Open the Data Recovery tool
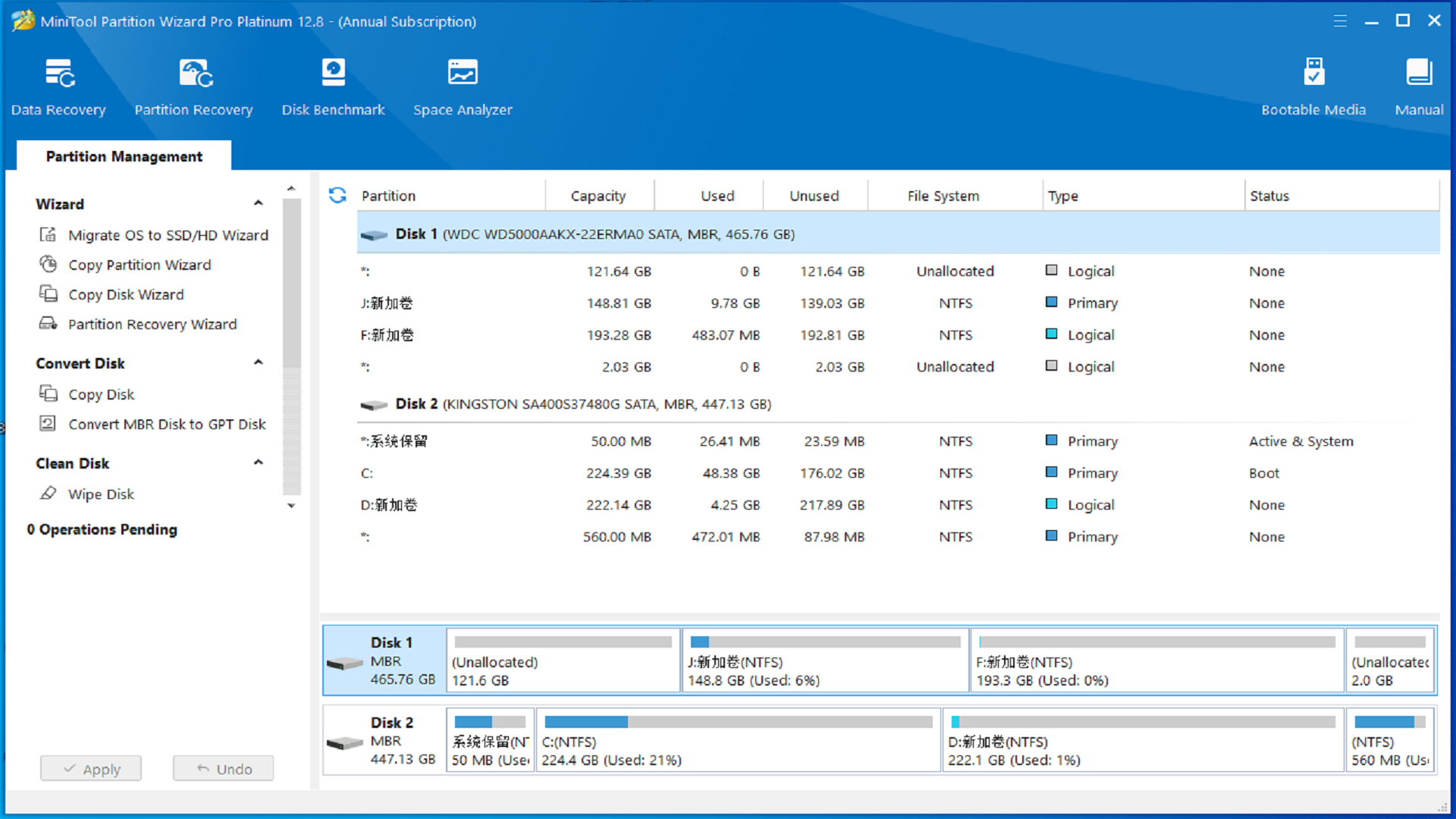The image size is (1456, 819). pos(58,85)
